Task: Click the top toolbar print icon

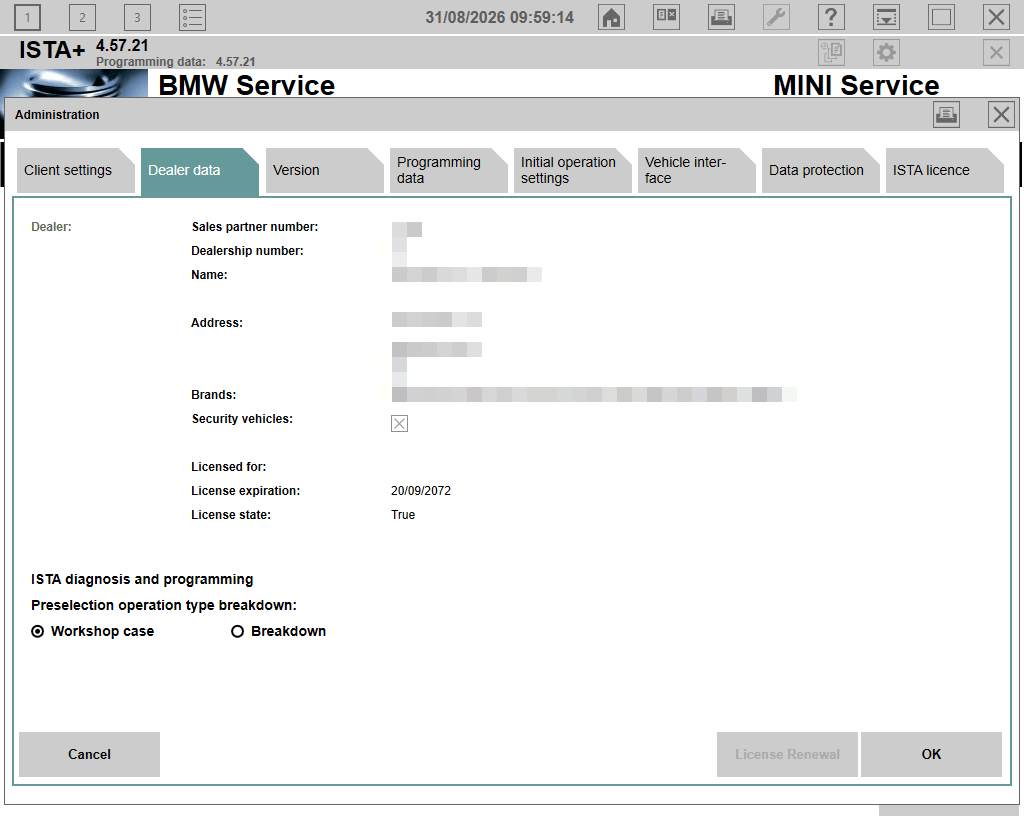Action: click(721, 18)
